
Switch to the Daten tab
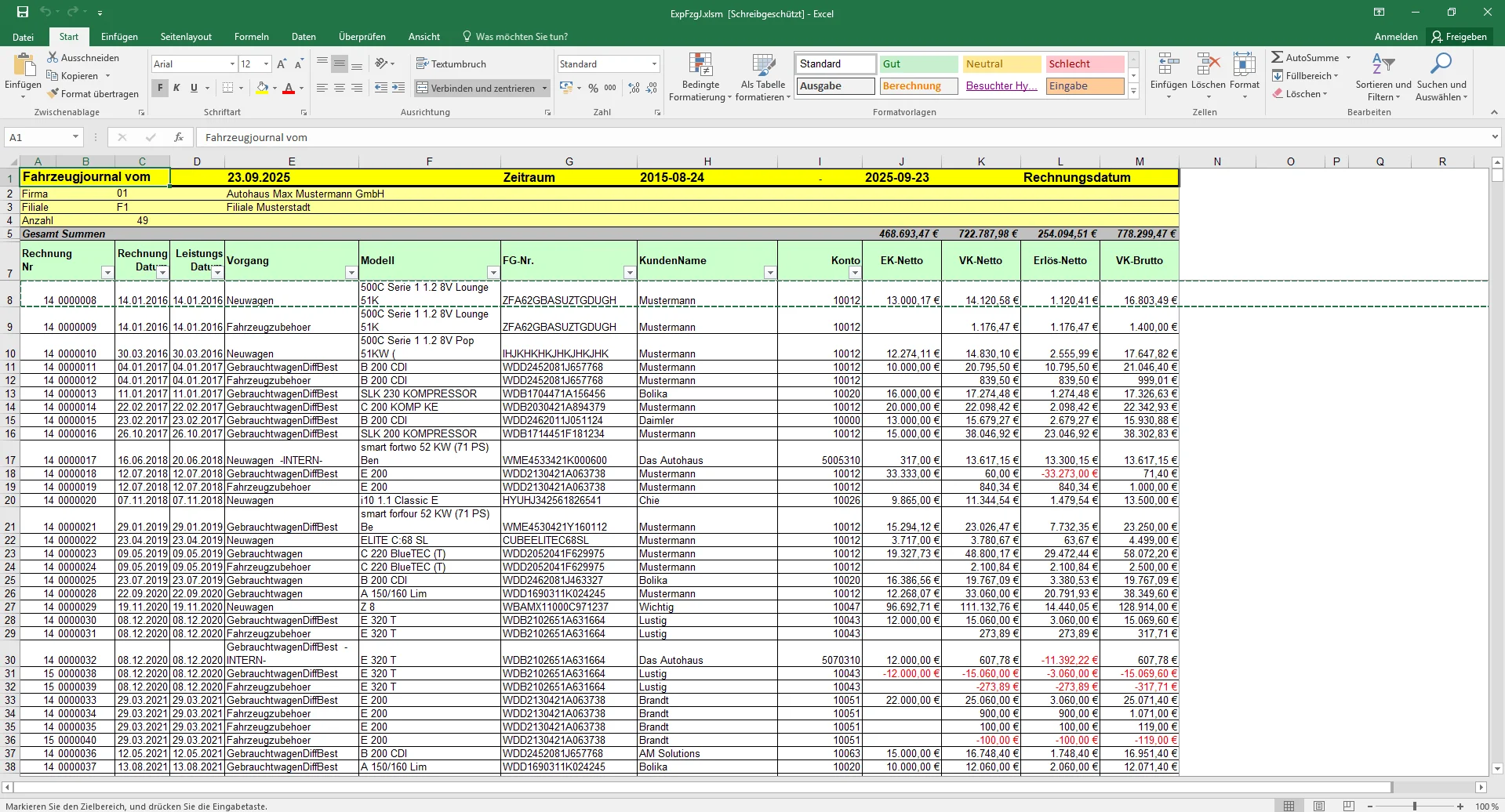tap(304, 36)
